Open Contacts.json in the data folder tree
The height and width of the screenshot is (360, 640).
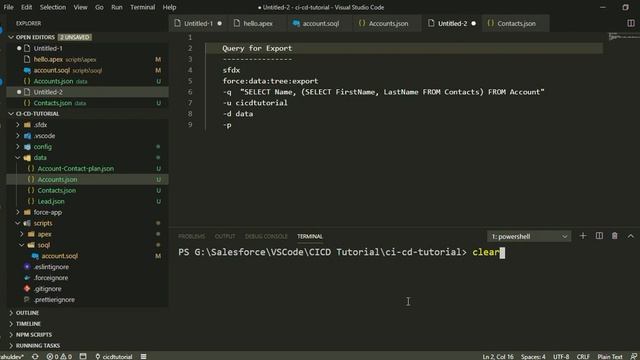[x=56, y=191]
